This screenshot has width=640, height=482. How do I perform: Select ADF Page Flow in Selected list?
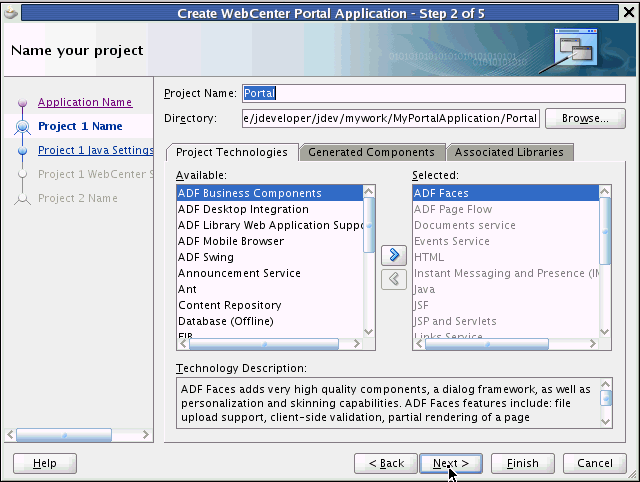(506, 209)
